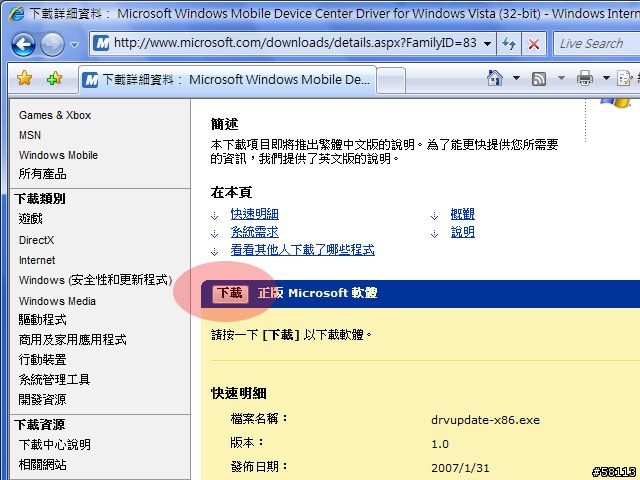The height and width of the screenshot is (480, 640).
Task: Expand the feeds dropdown arrow
Action: [x=561, y=78]
